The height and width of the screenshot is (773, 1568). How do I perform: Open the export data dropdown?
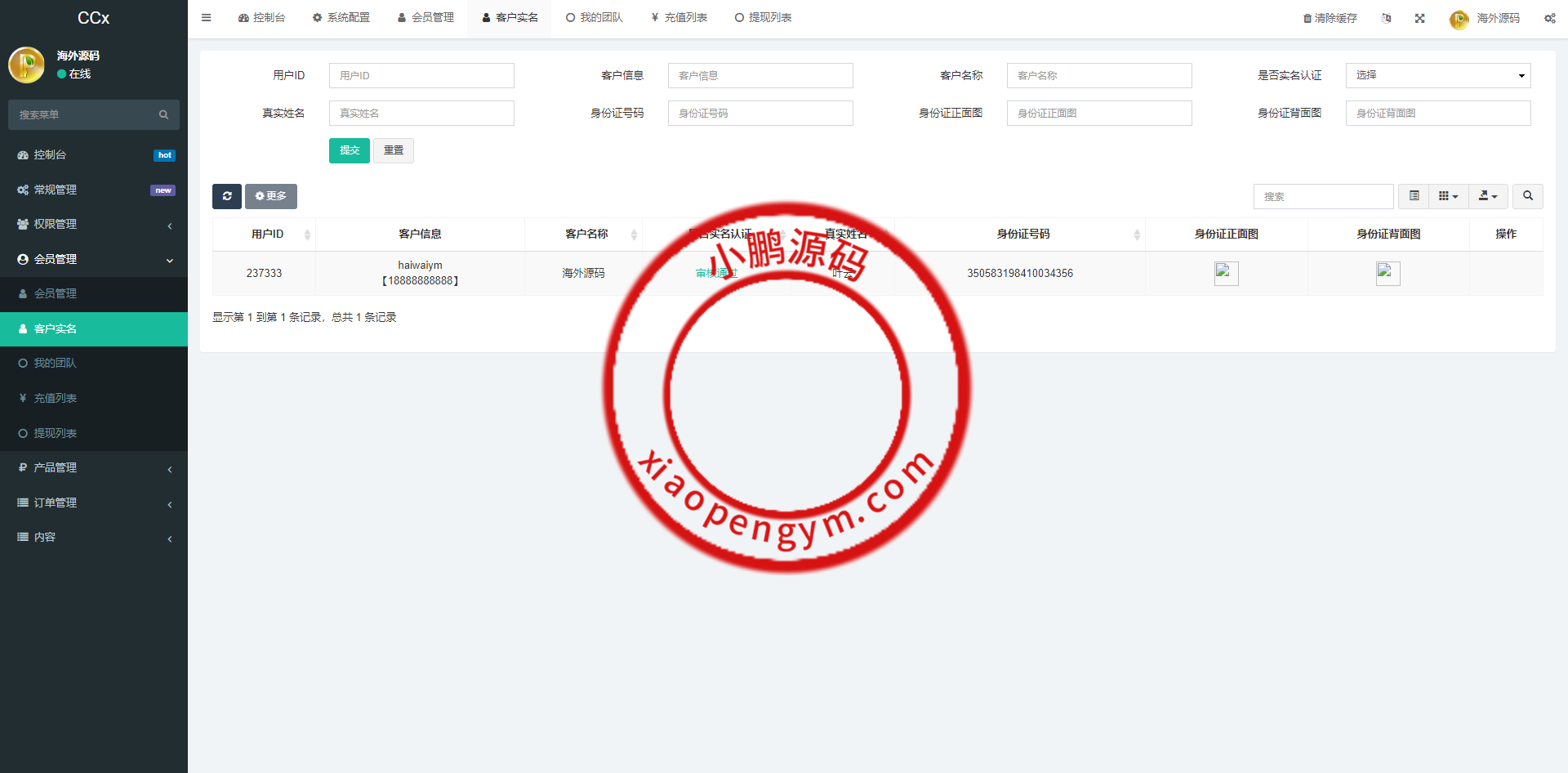tap(1487, 196)
